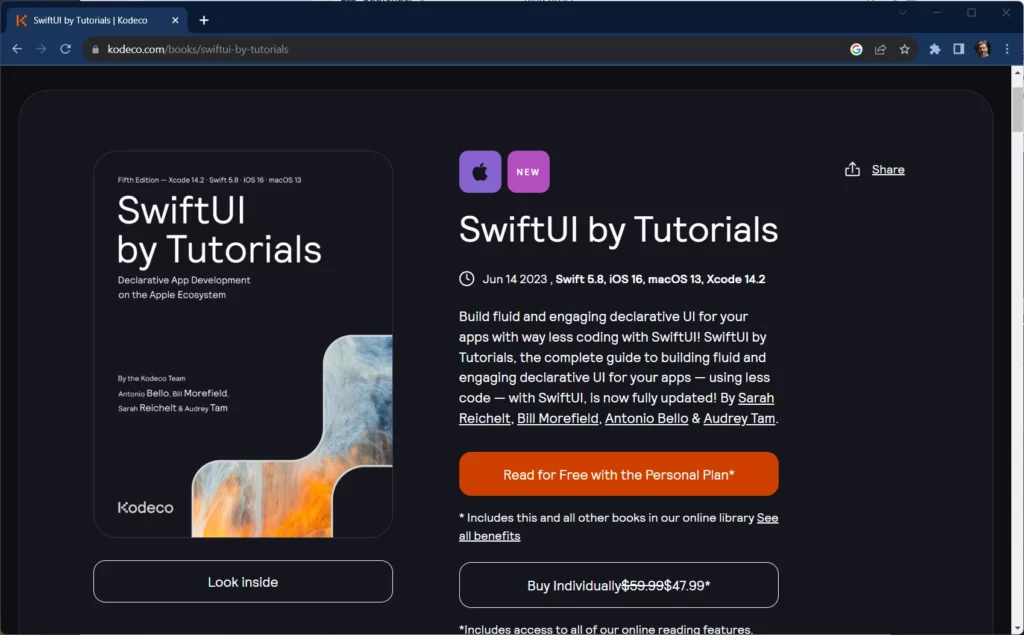Click the browser back arrow
Image resolution: width=1024 pixels, height=635 pixels.
click(17, 49)
